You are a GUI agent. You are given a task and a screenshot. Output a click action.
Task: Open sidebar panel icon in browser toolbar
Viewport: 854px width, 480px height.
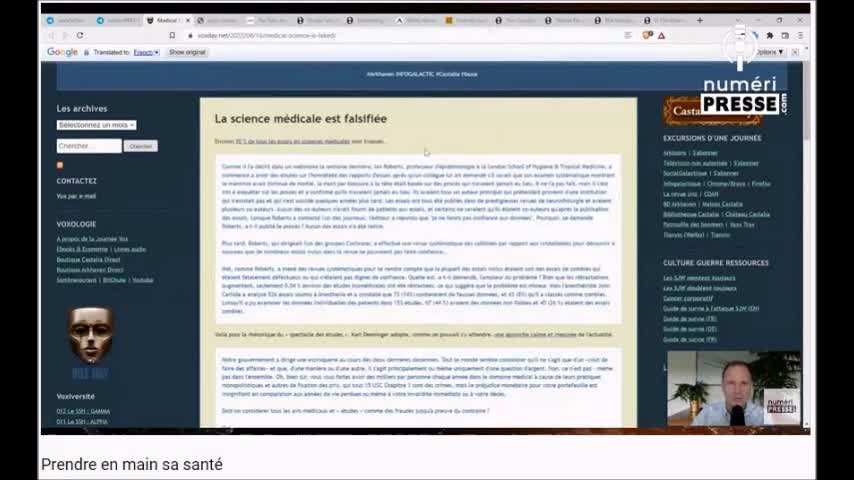(785, 35)
